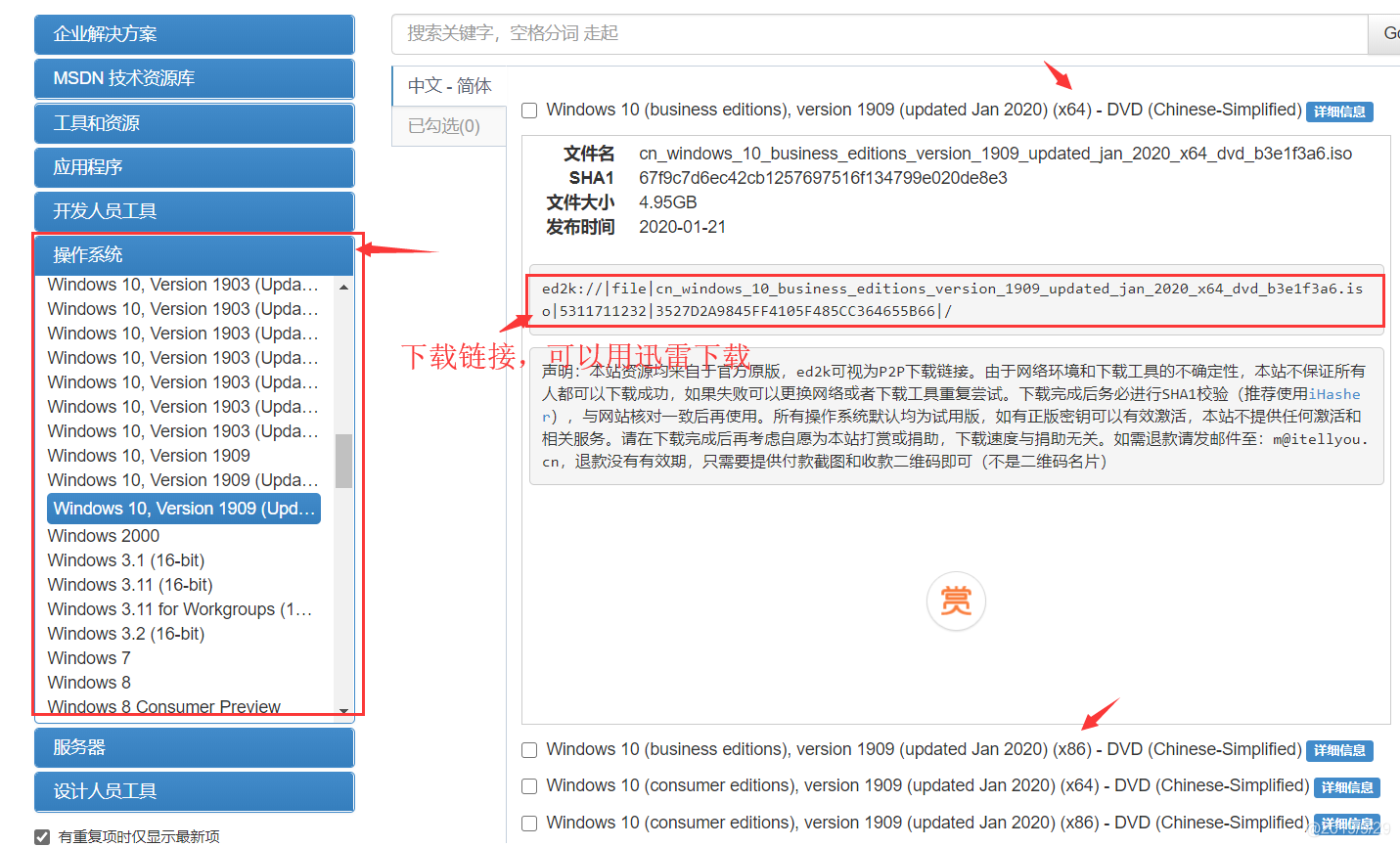
Task: Expand the 企业解决方案 section
Action: 194,34
